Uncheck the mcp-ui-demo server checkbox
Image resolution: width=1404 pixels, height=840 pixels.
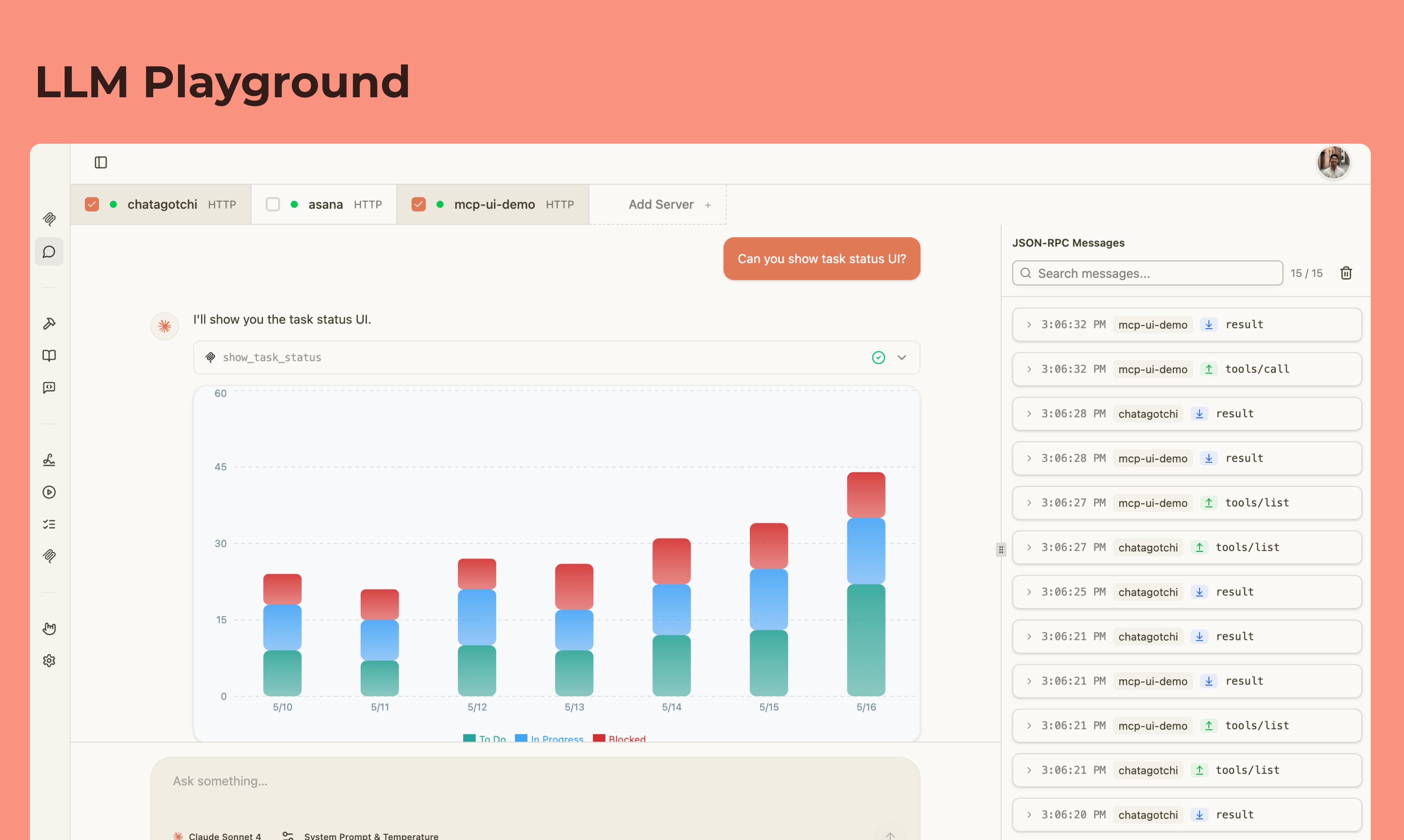click(x=418, y=204)
